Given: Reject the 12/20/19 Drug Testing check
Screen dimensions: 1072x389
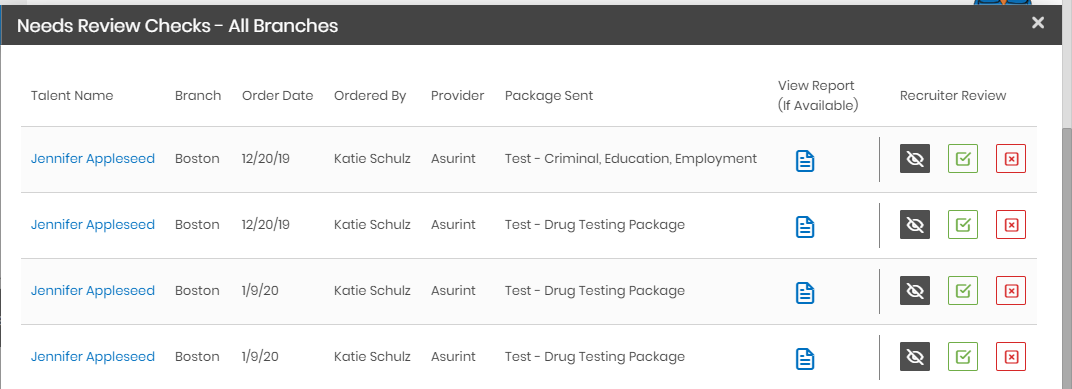Looking at the screenshot, I should [1010, 224].
